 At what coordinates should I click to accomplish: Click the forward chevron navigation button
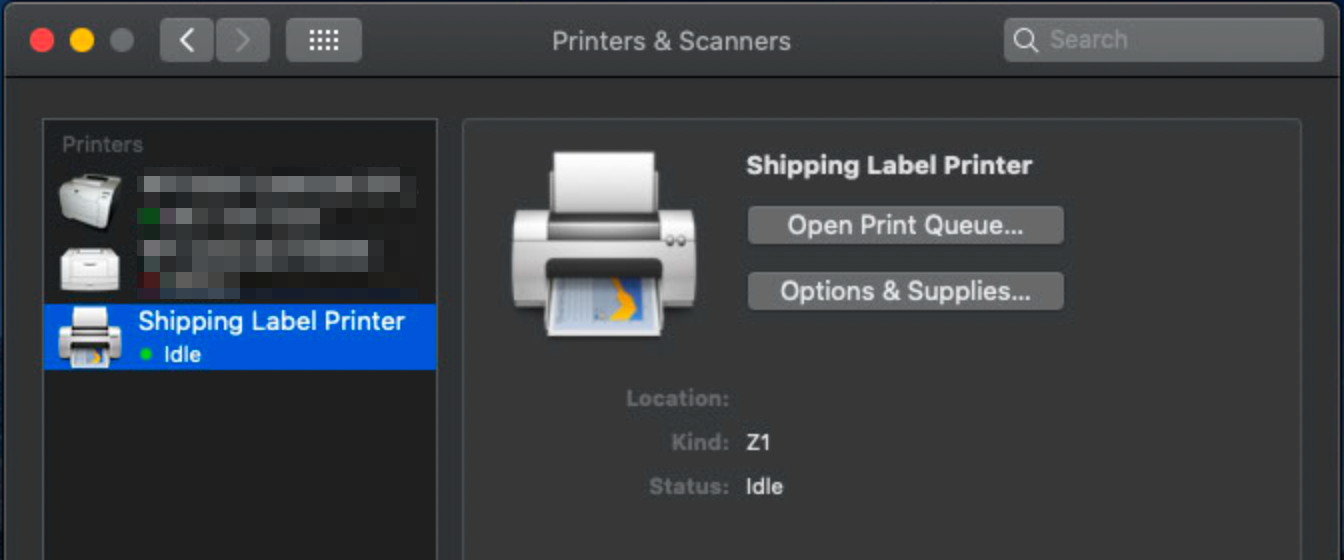click(243, 40)
